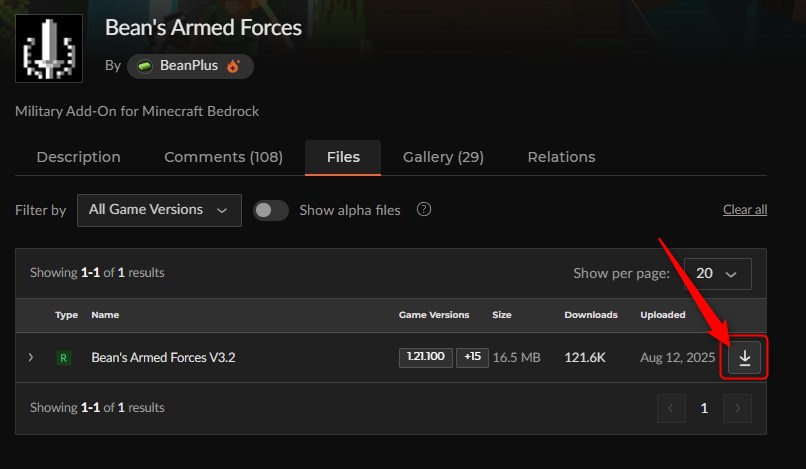Toggle Show alpha files switch
806x469 pixels.
coord(271,210)
